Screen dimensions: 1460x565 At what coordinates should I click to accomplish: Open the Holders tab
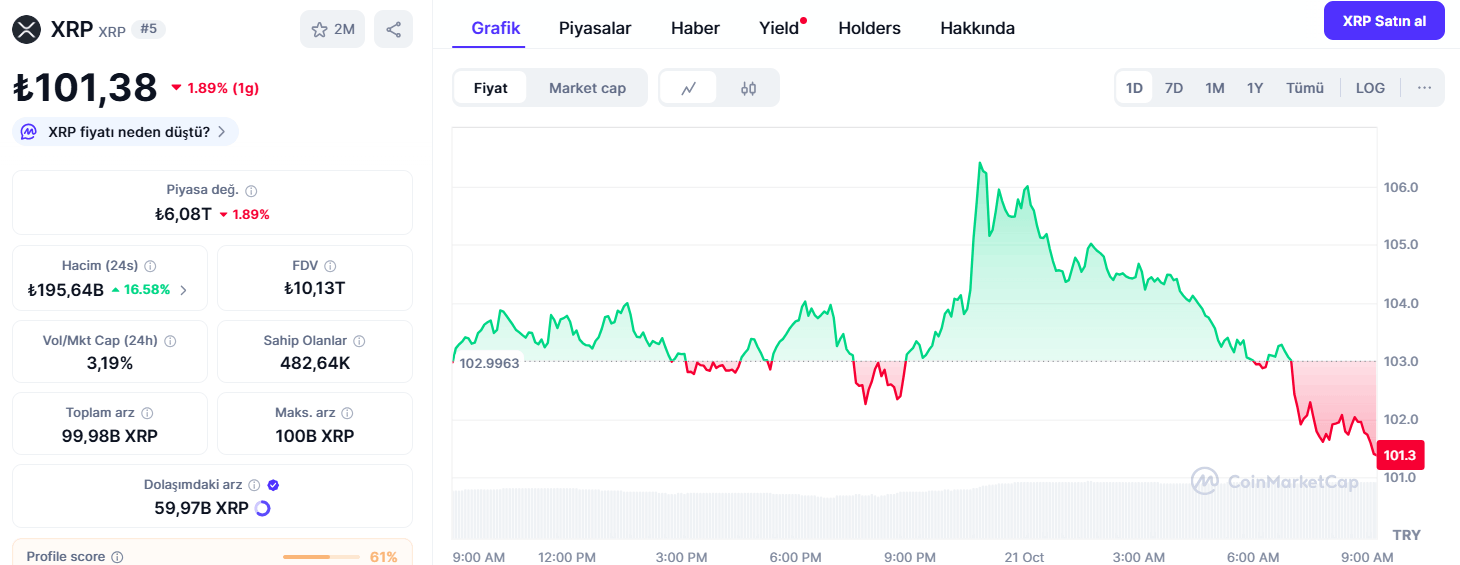(x=869, y=28)
